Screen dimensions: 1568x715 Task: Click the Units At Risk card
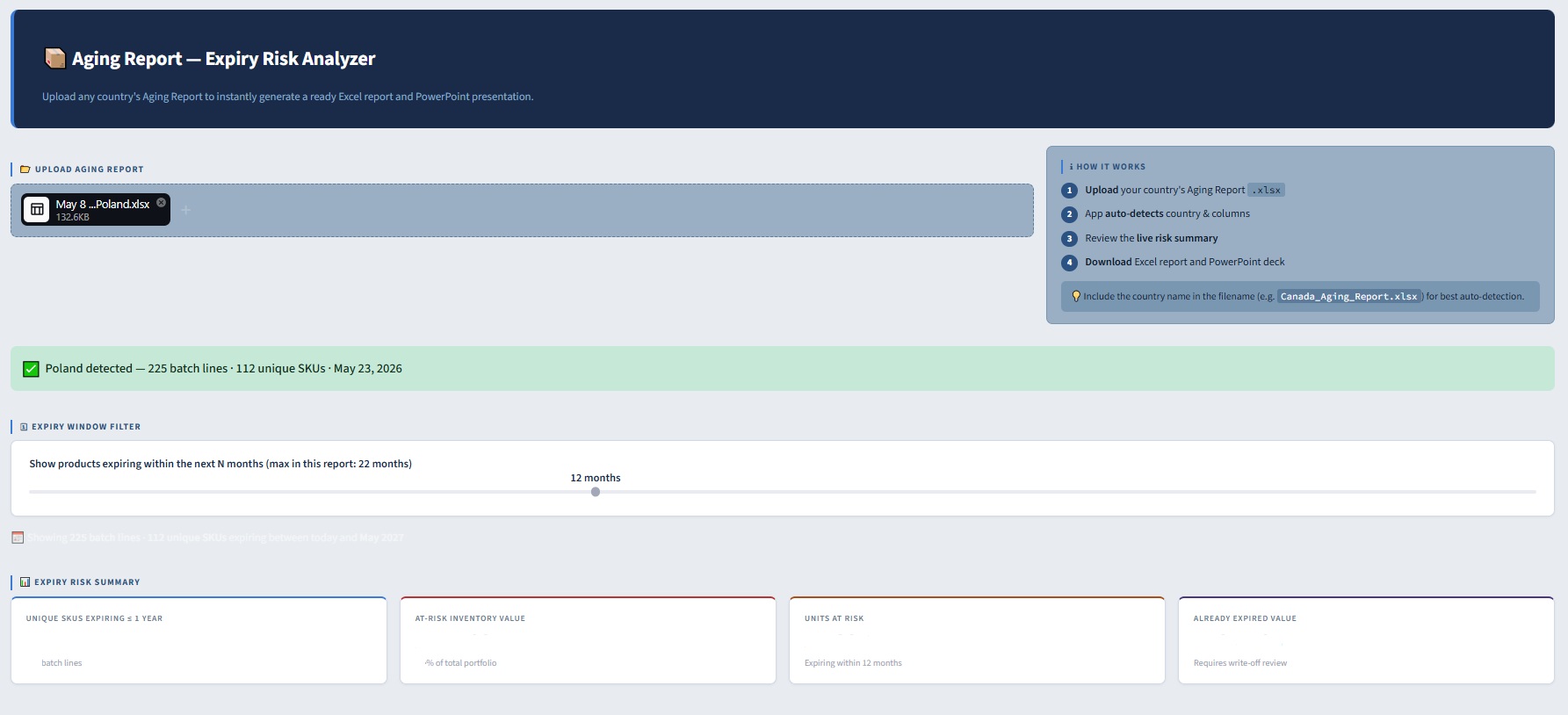pyautogui.click(x=977, y=640)
